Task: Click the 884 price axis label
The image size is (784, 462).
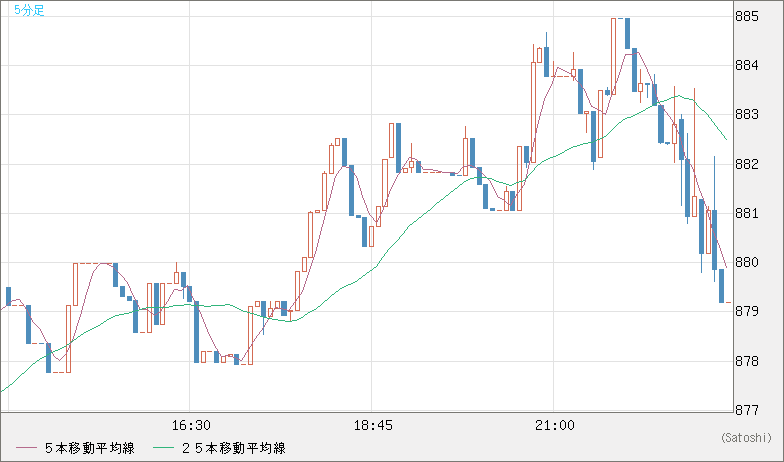Action: [x=746, y=66]
